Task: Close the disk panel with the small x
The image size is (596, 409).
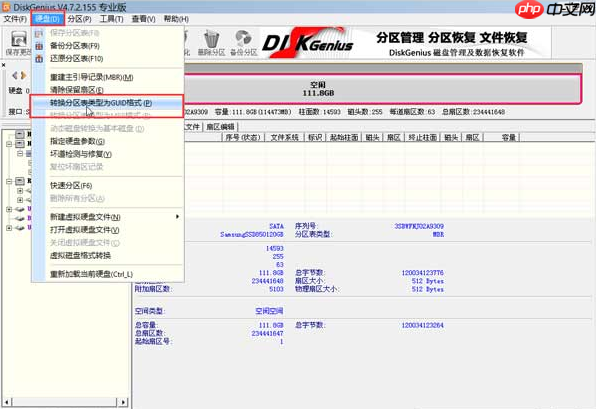Action: [x=3, y=65]
